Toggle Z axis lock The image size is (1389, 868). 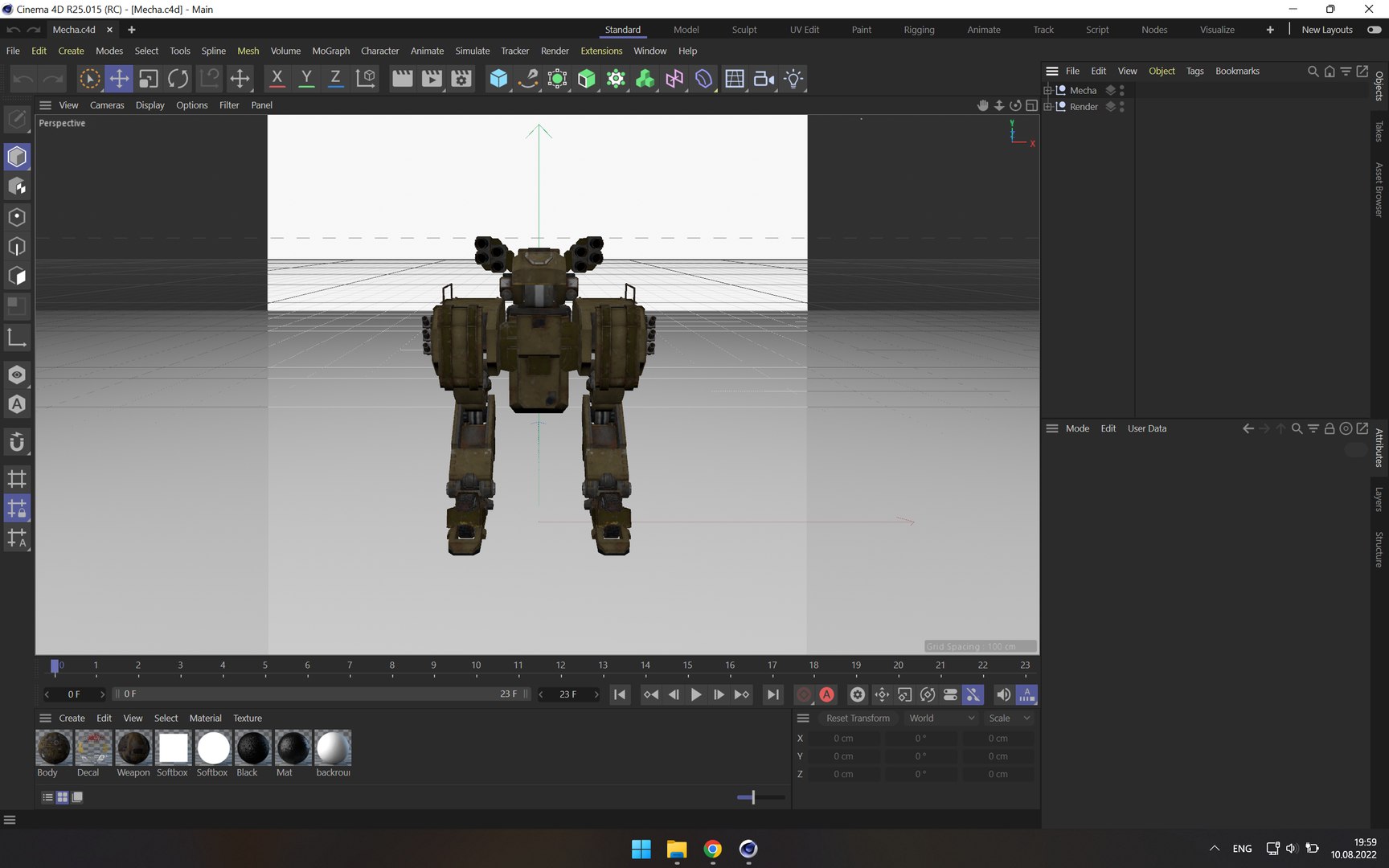(x=335, y=79)
